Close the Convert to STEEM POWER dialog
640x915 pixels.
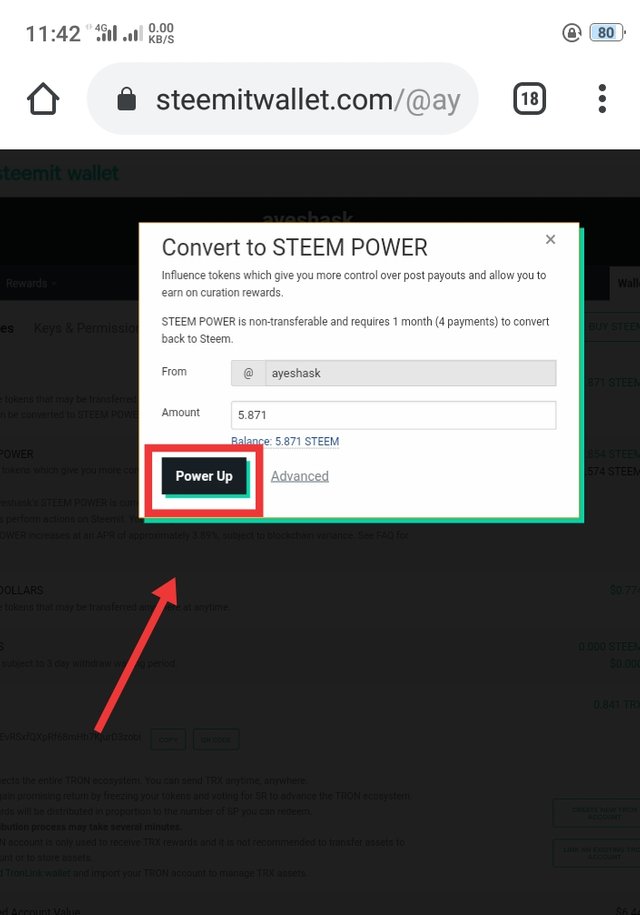[x=550, y=239]
